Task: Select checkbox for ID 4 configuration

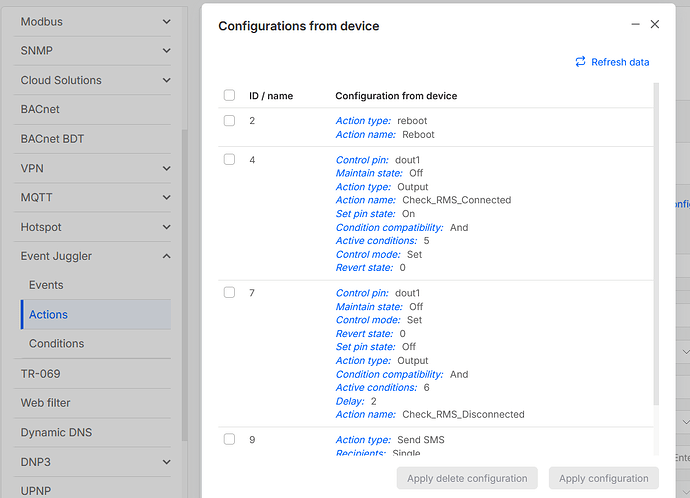Action: 229,160
